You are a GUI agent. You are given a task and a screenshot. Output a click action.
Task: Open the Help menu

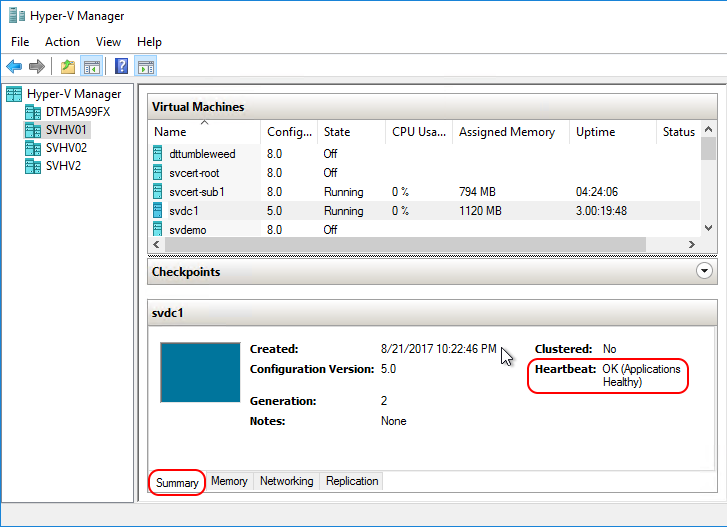pos(149,42)
